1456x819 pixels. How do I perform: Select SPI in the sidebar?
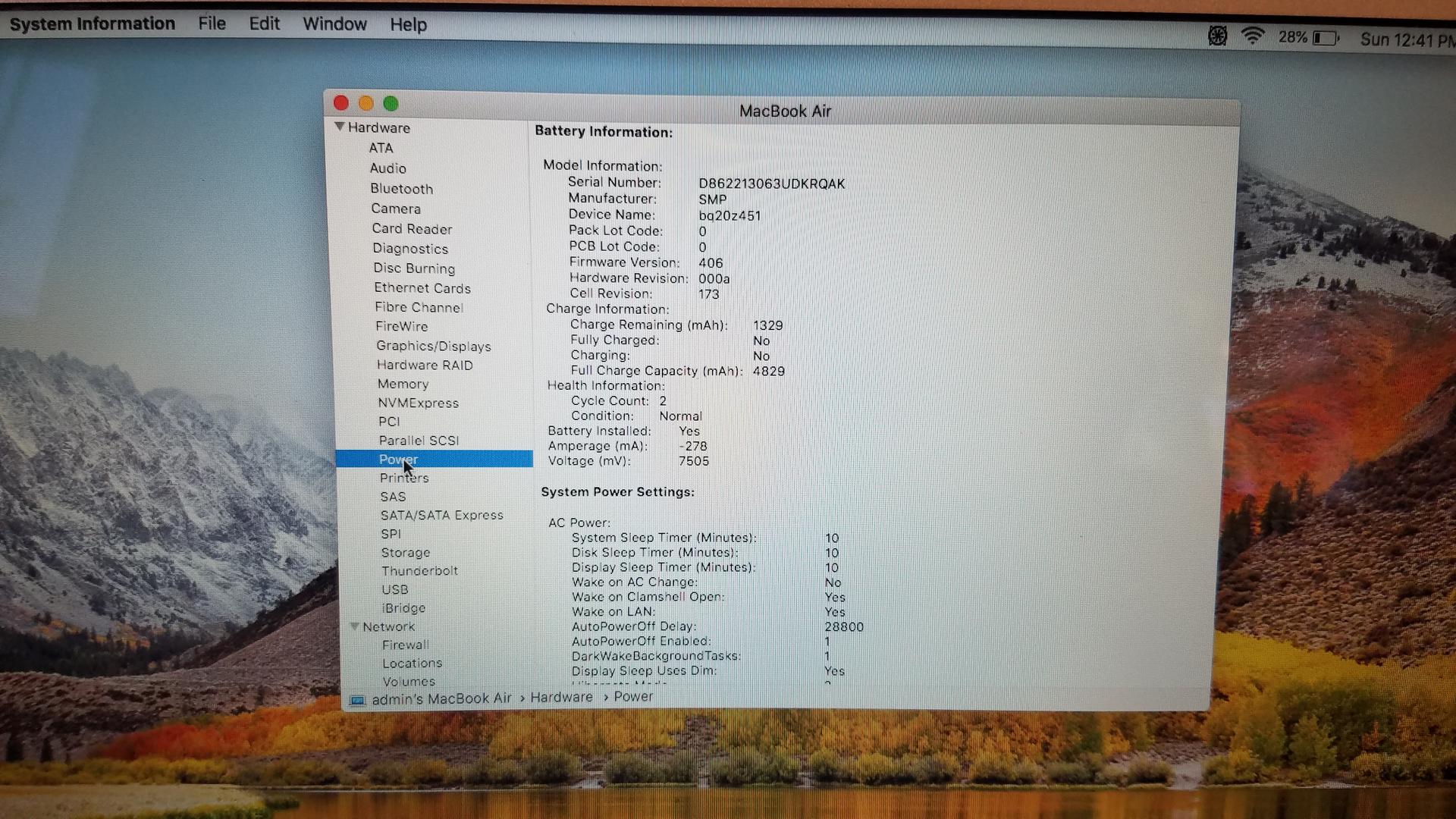pos(391,534)
